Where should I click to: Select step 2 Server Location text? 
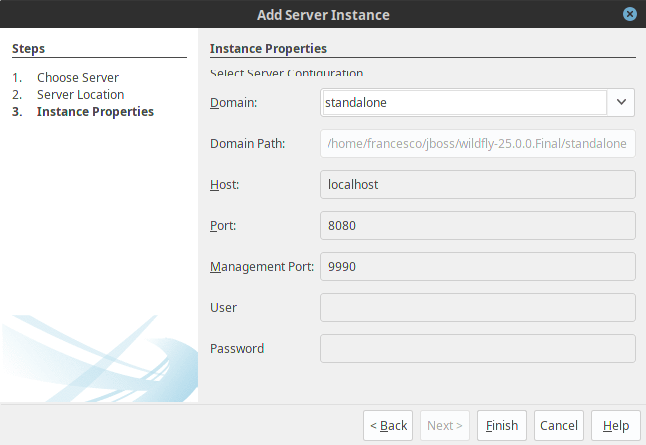(x=80, y=94)
